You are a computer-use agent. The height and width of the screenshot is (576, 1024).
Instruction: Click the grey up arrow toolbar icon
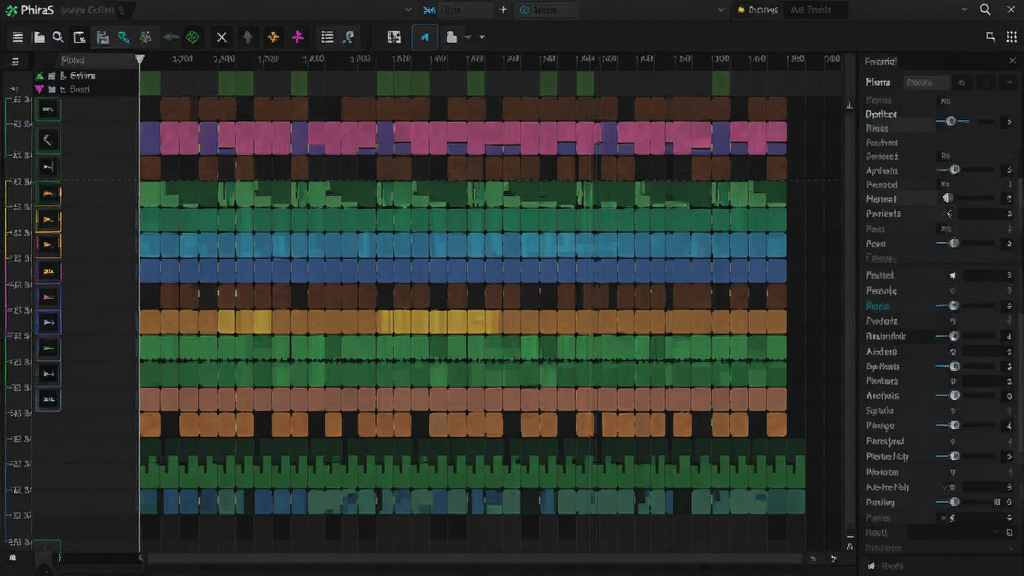point(248,37)
